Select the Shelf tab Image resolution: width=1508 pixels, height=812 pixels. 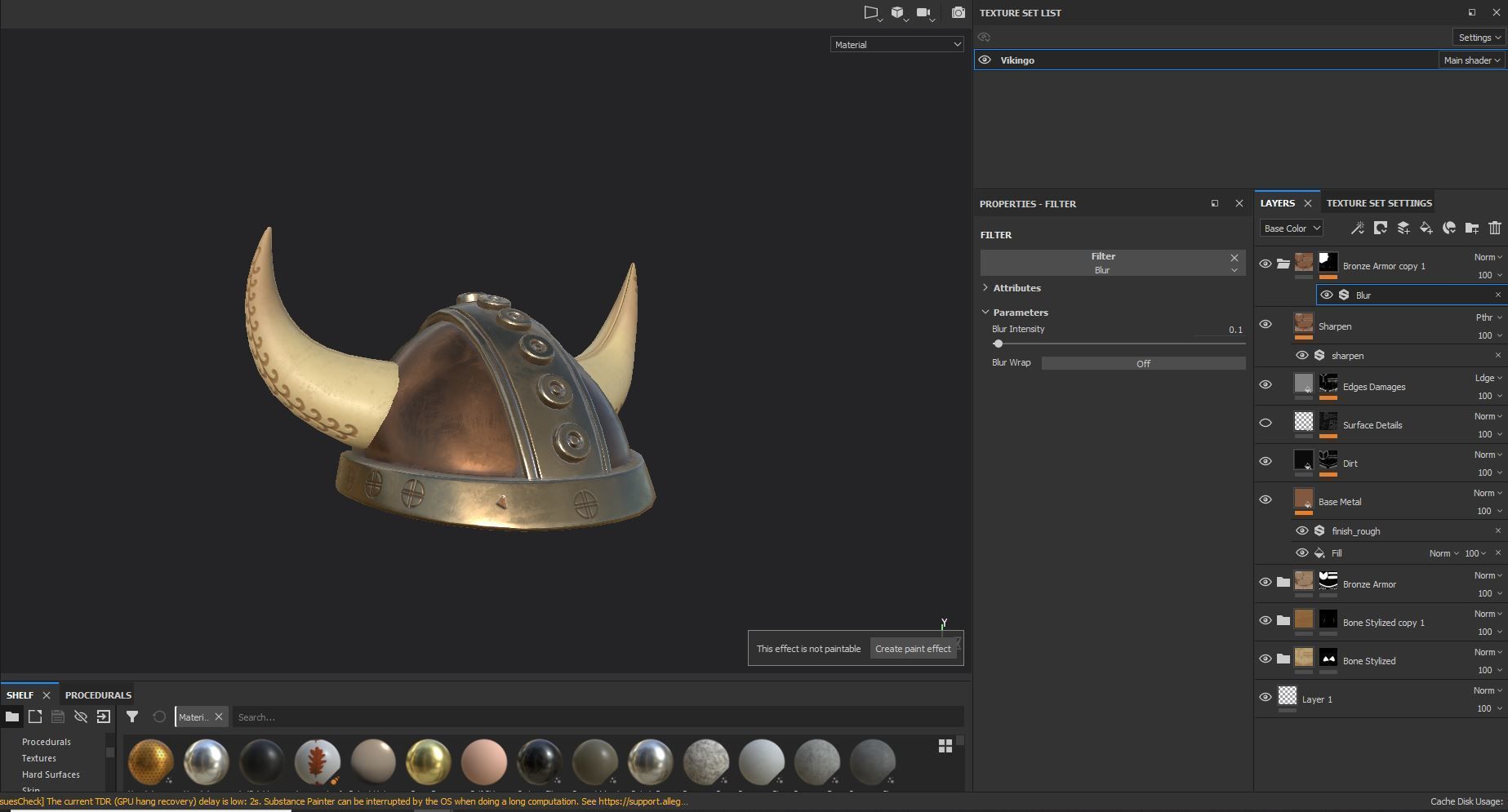tap(20, 695)
